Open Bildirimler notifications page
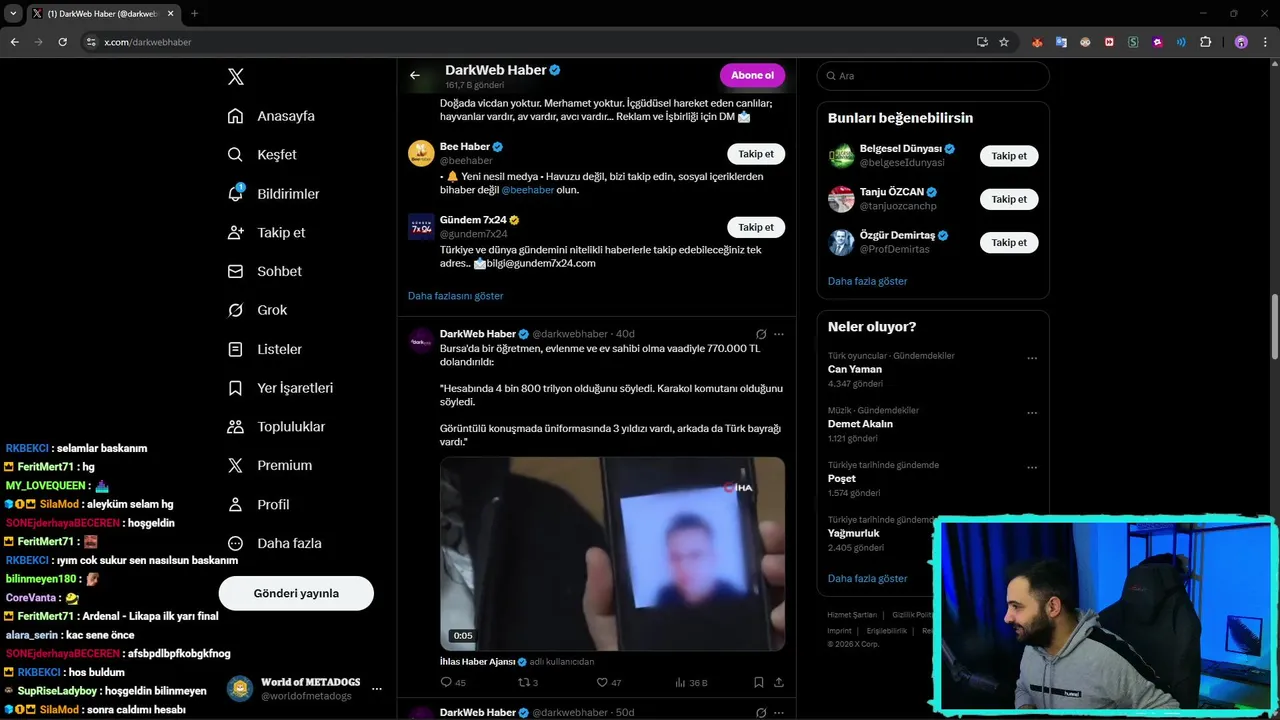This screenshot has width=1280, height=720. point(273,194)
